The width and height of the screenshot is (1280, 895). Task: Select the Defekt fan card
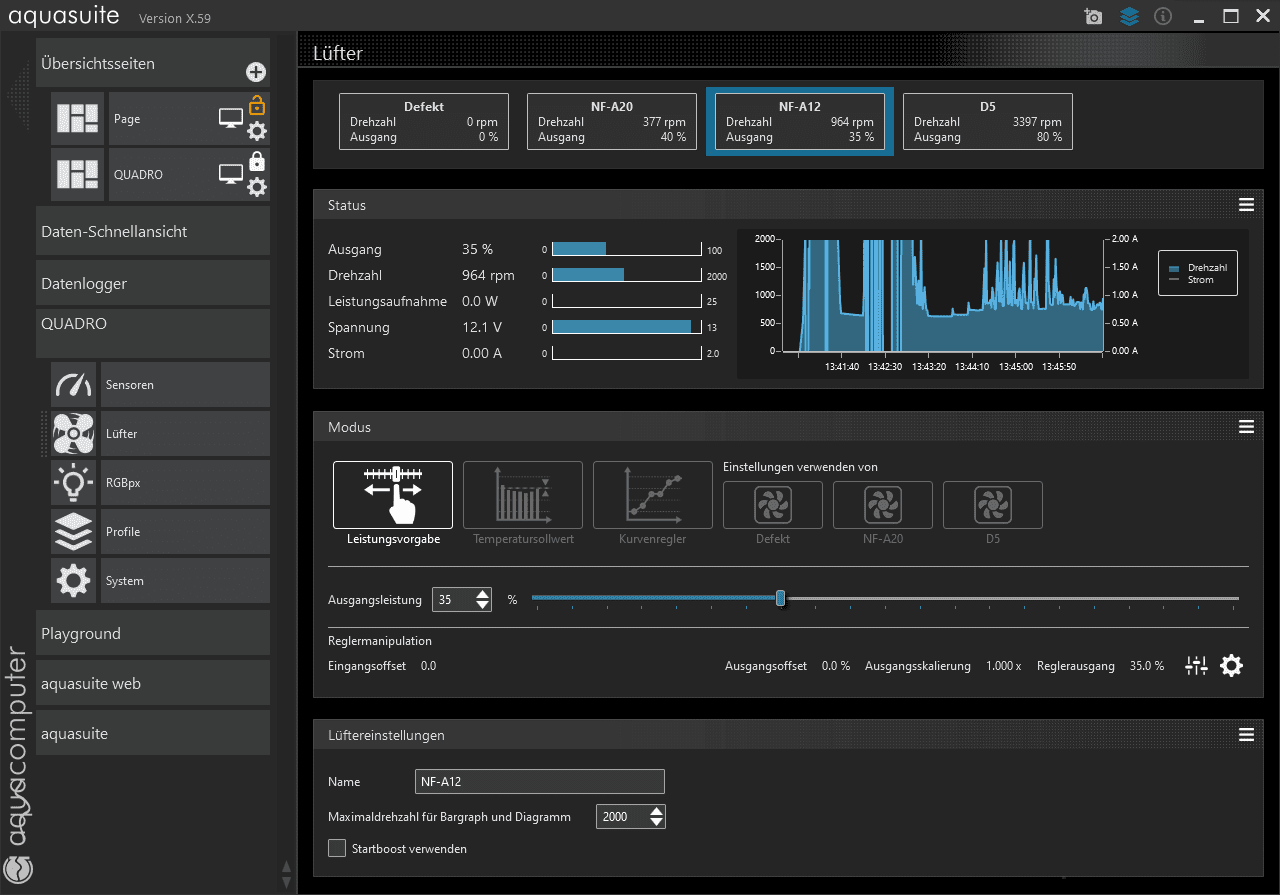[x=424, y=121]
